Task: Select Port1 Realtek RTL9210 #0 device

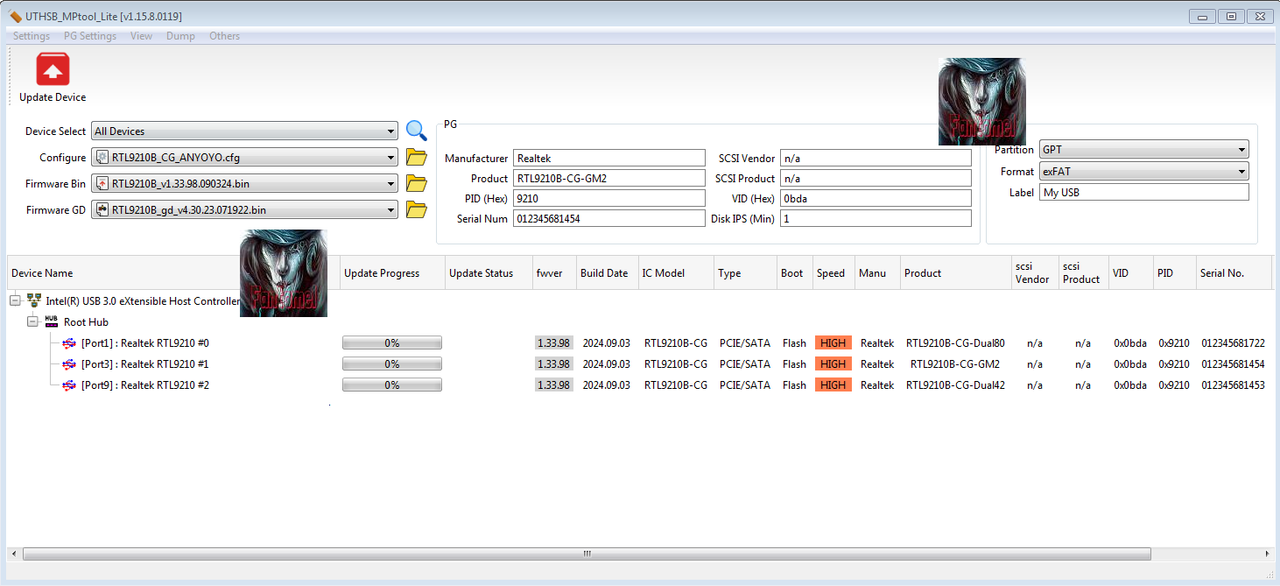Action: [x=145, y=343]
